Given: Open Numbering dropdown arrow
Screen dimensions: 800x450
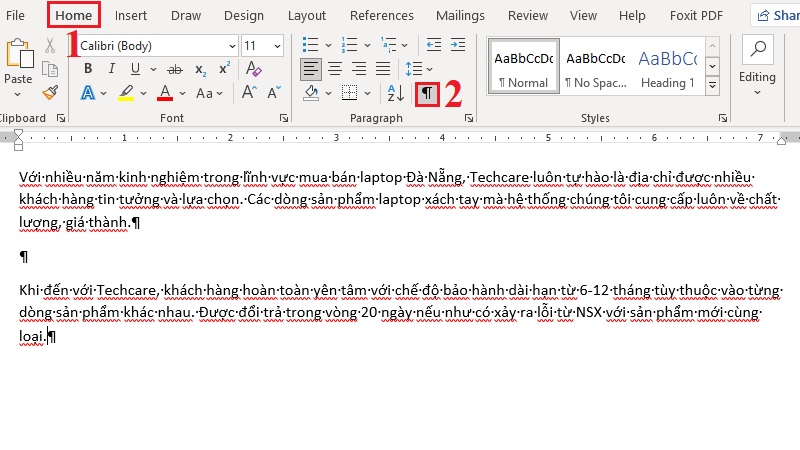Looking at the screenshot, I should click(x=367, y=45).
